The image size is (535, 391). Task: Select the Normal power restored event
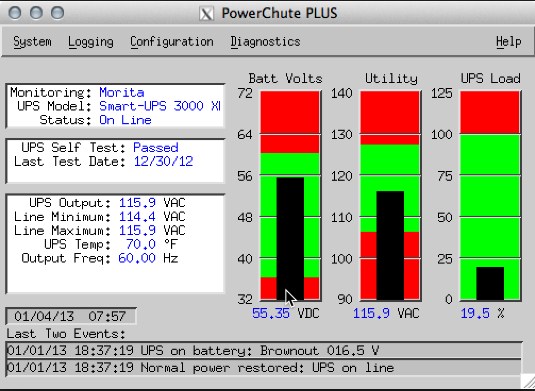pos(264,367)
